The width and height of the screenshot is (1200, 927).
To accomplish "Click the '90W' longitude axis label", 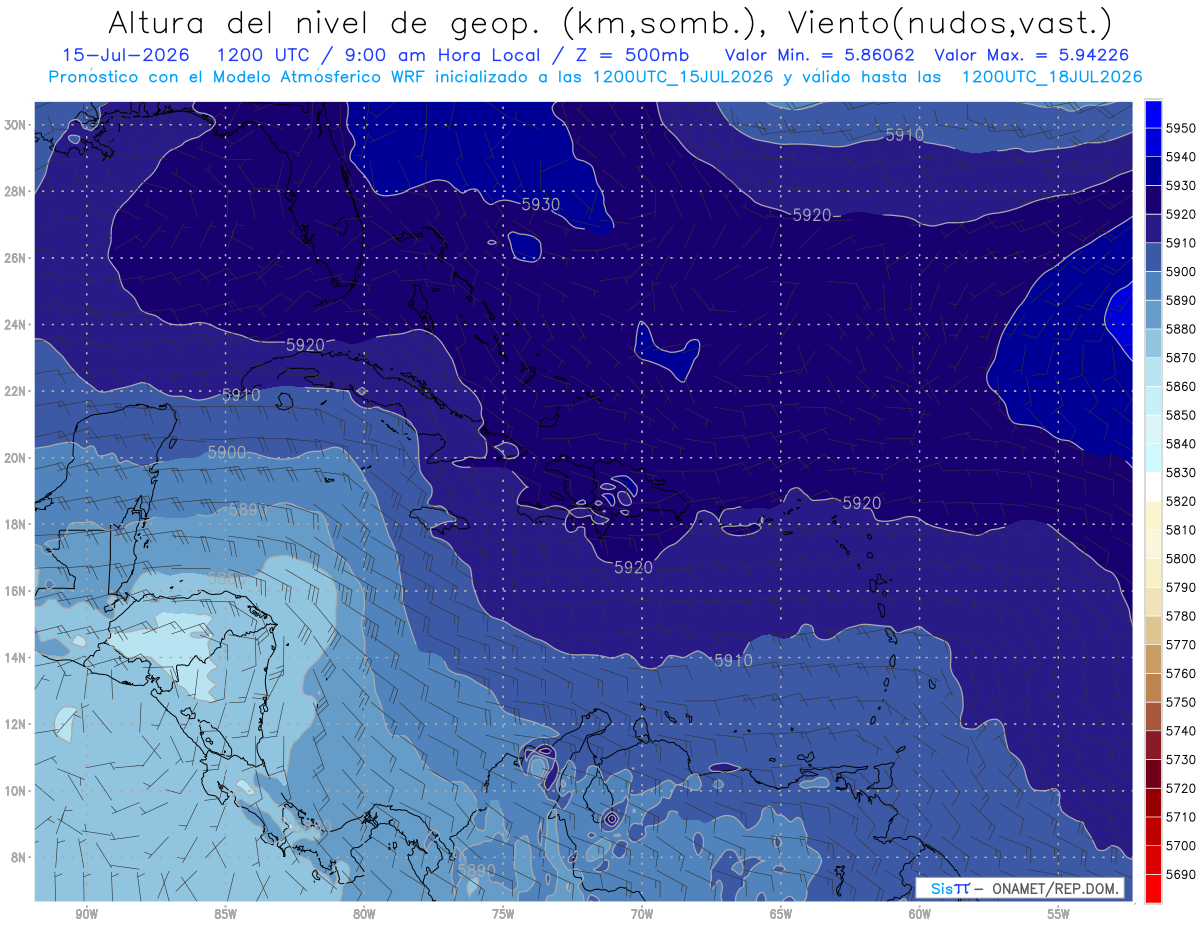I will (x=86, y=914).
